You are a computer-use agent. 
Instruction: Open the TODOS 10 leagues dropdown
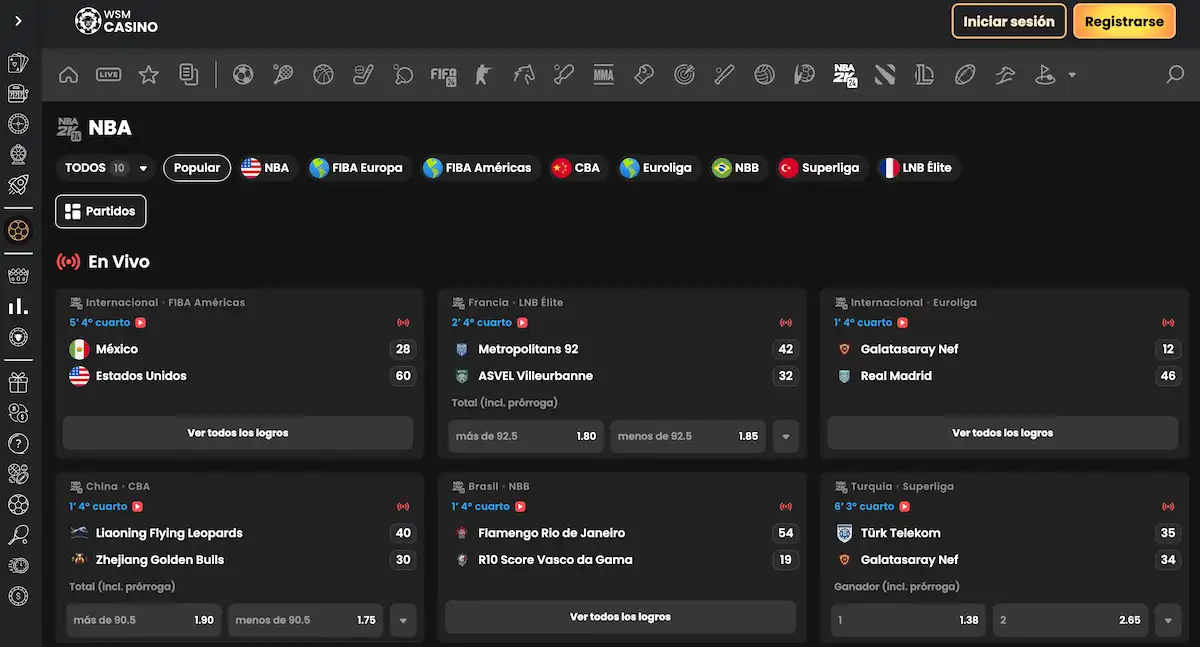point(106,168)
